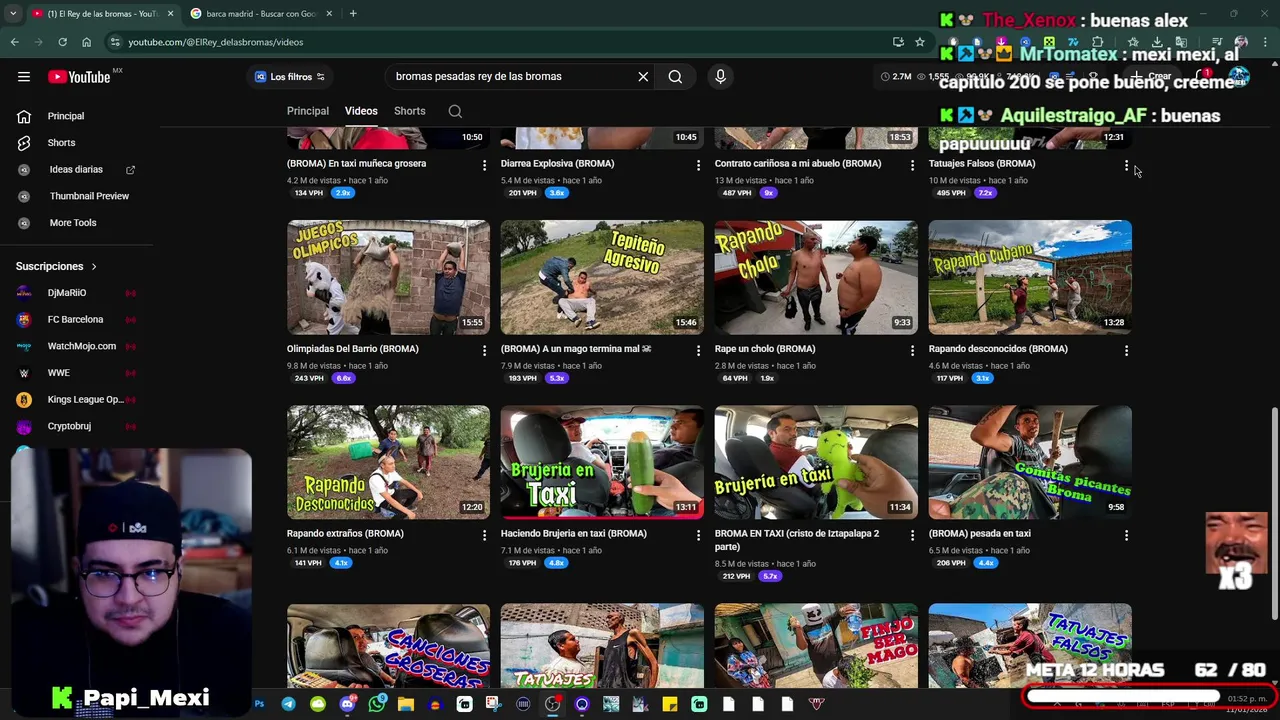This screenshot has height=720, width=1280.
Task: Open Telegram from the taskbar
Action: coord(288,704)
